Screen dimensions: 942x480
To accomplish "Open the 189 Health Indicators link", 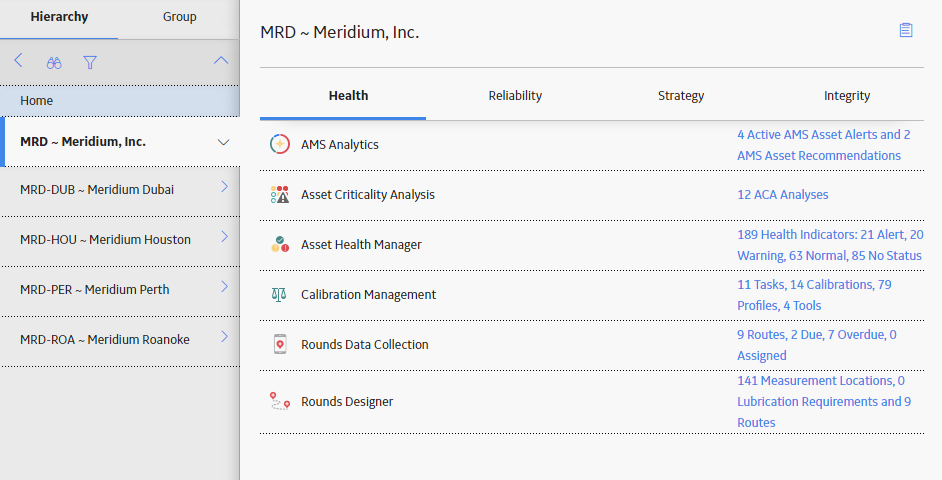I will (x=830, y=245).
